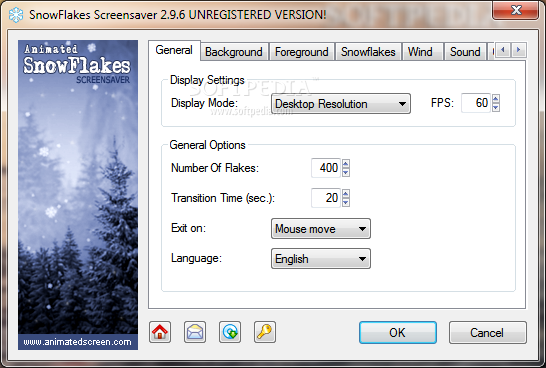
Task: Open the Display Mode dropdown
Action: click(341, 103)
